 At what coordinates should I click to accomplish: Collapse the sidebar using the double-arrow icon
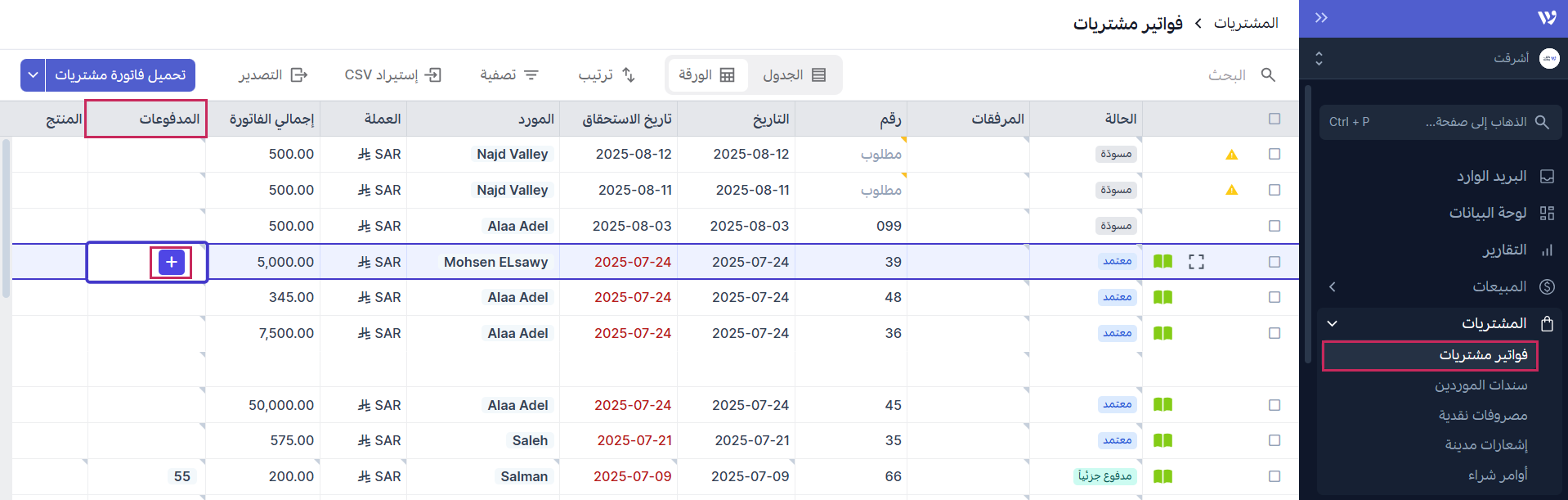click(x=1321, y=18)
